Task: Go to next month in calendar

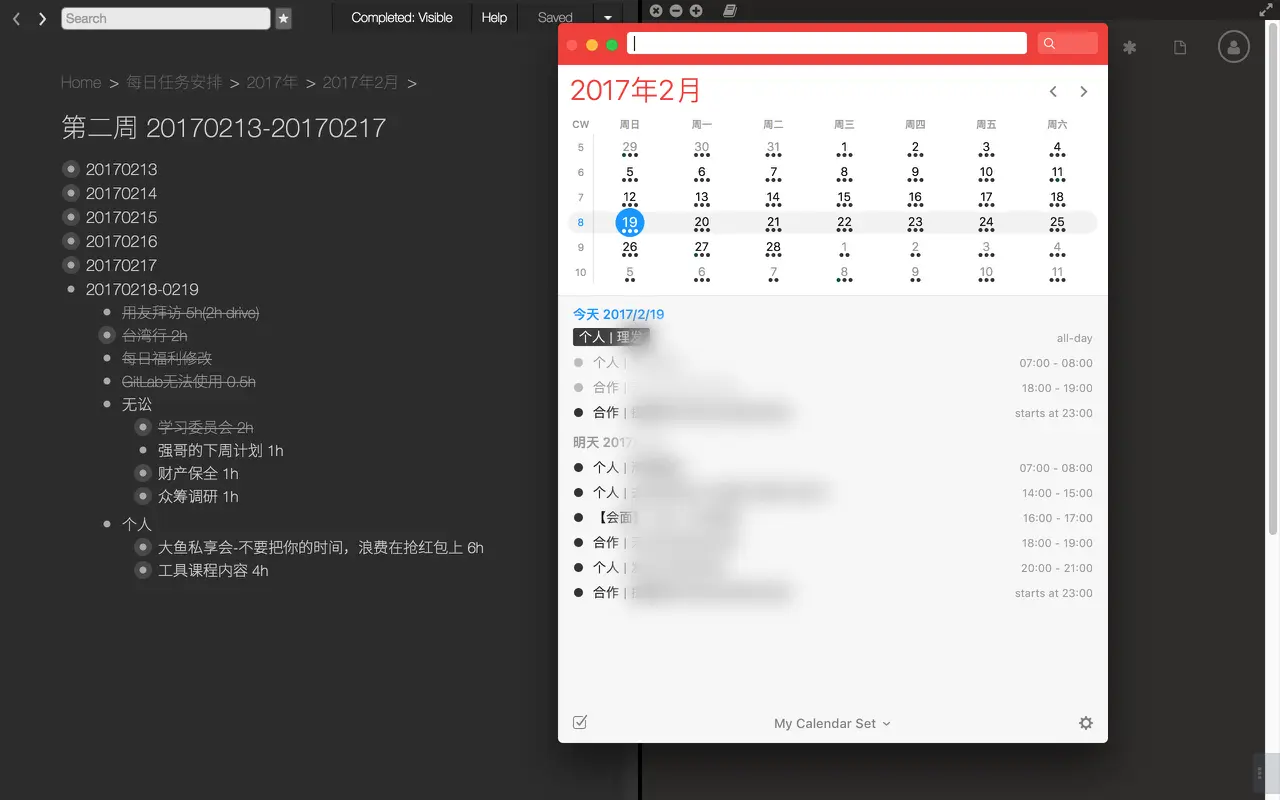Action: 1084,91
